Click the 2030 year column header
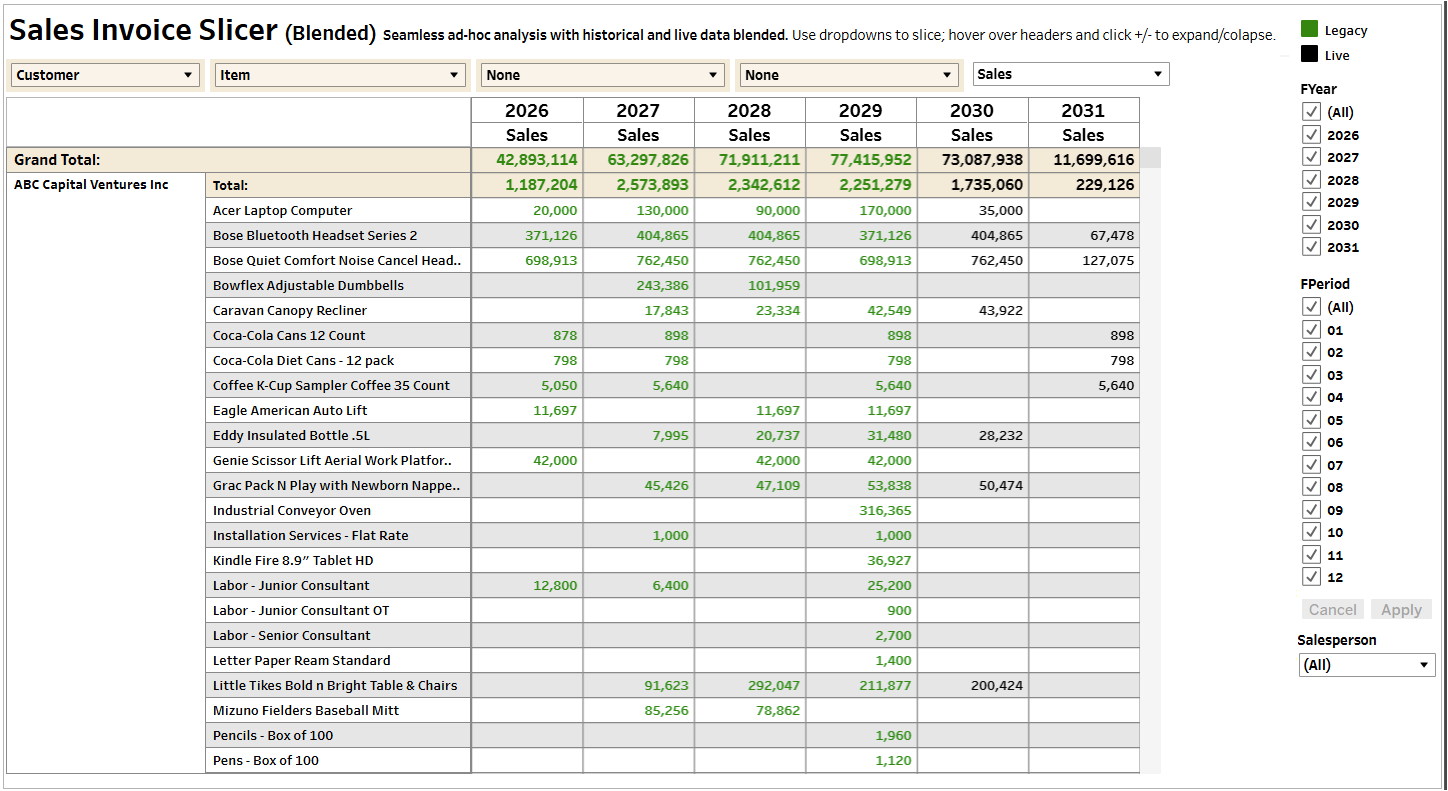The image size is (1448, 791). pyautogui.click(x=972, y=111)
